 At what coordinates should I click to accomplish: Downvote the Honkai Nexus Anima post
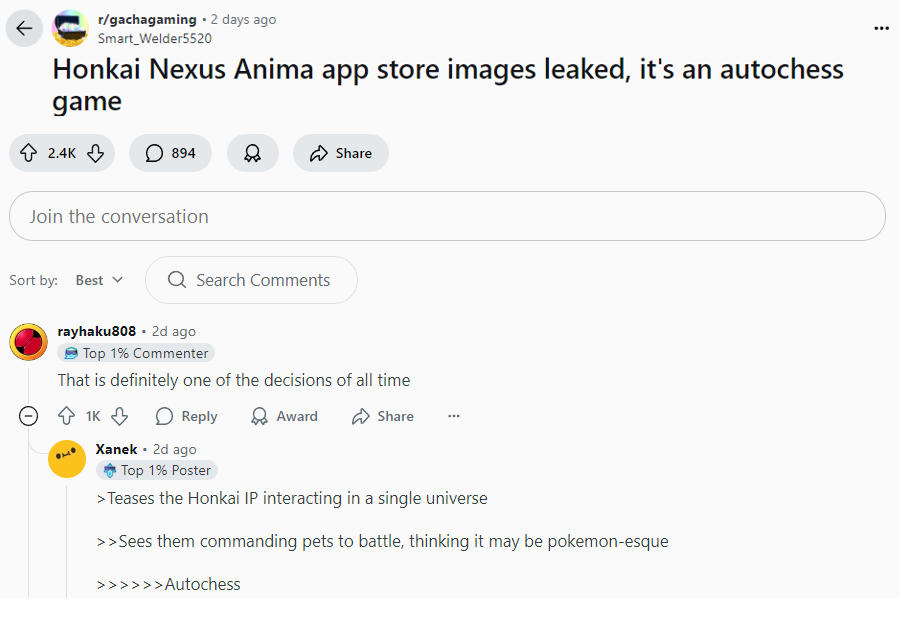(95, 153)
